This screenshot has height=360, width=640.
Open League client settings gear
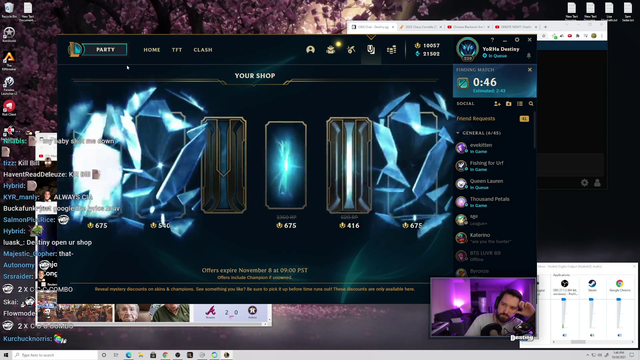pos(517,40)
